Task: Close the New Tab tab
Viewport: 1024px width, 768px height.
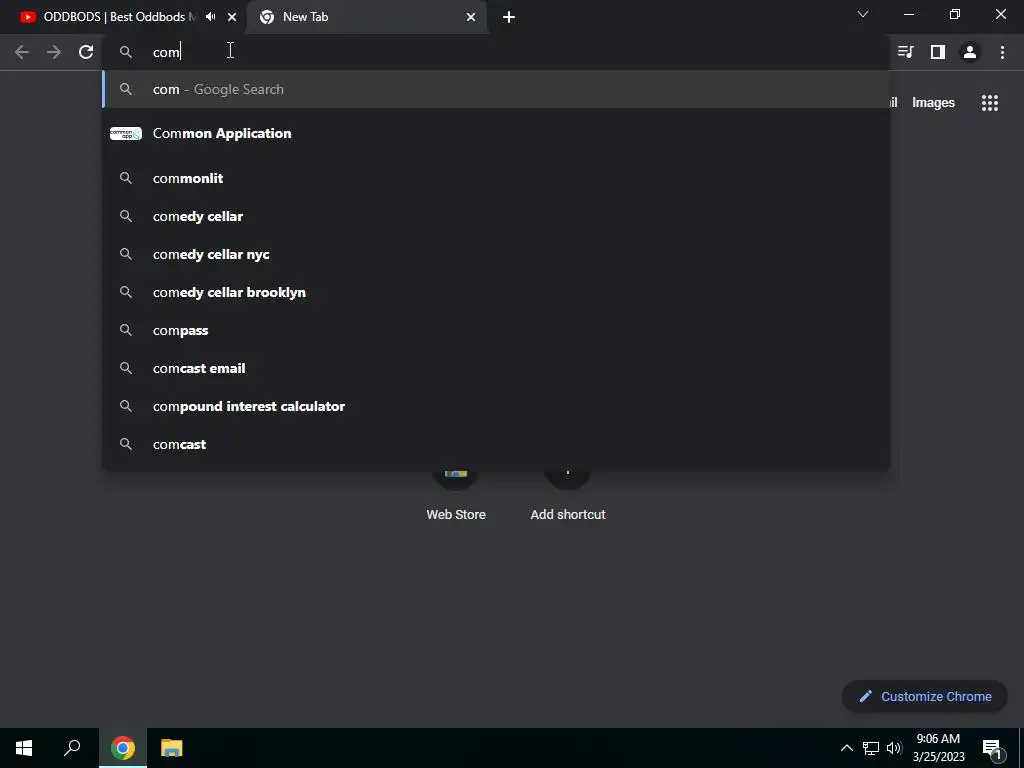Action: click(x=471, y=17)
